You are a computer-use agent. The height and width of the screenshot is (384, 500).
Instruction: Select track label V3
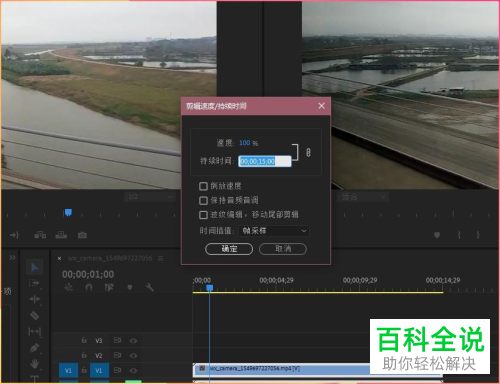[x=99, y=341]
